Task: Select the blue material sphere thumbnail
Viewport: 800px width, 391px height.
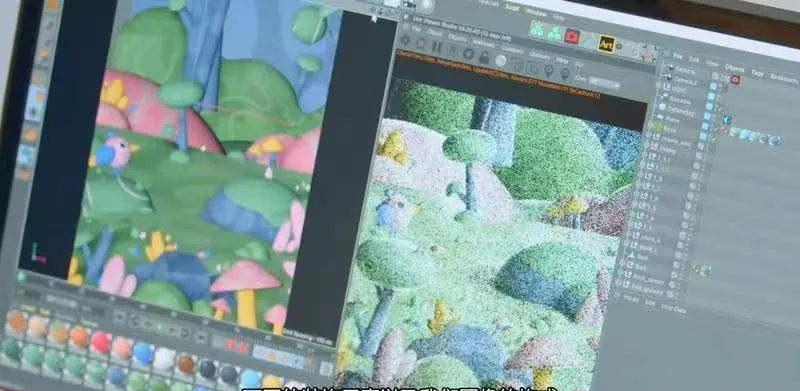Action: click(143, 352)
